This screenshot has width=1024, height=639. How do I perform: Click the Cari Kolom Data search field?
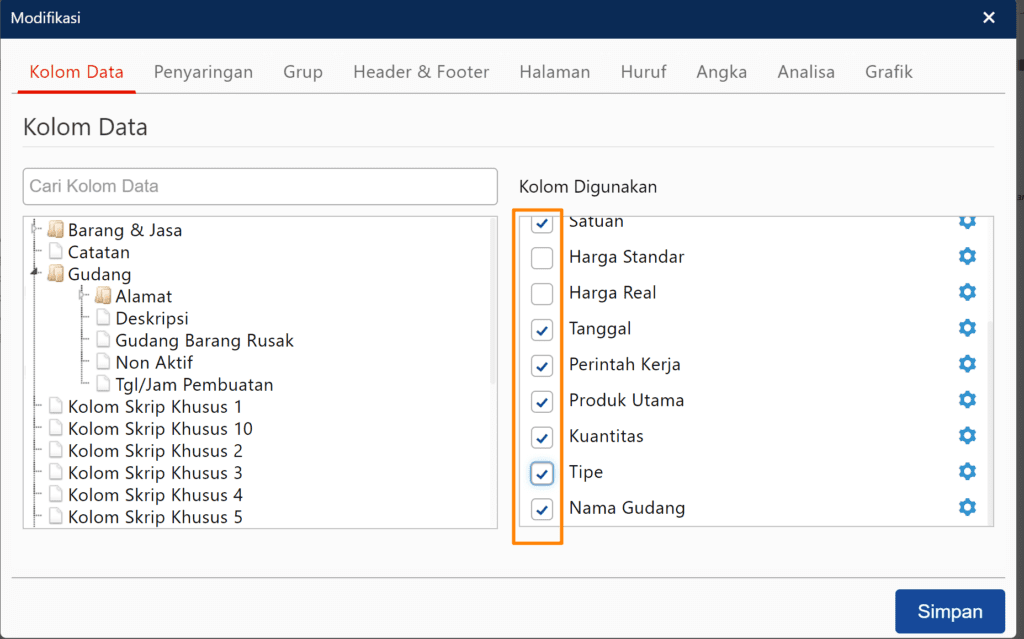click(260, 186)
